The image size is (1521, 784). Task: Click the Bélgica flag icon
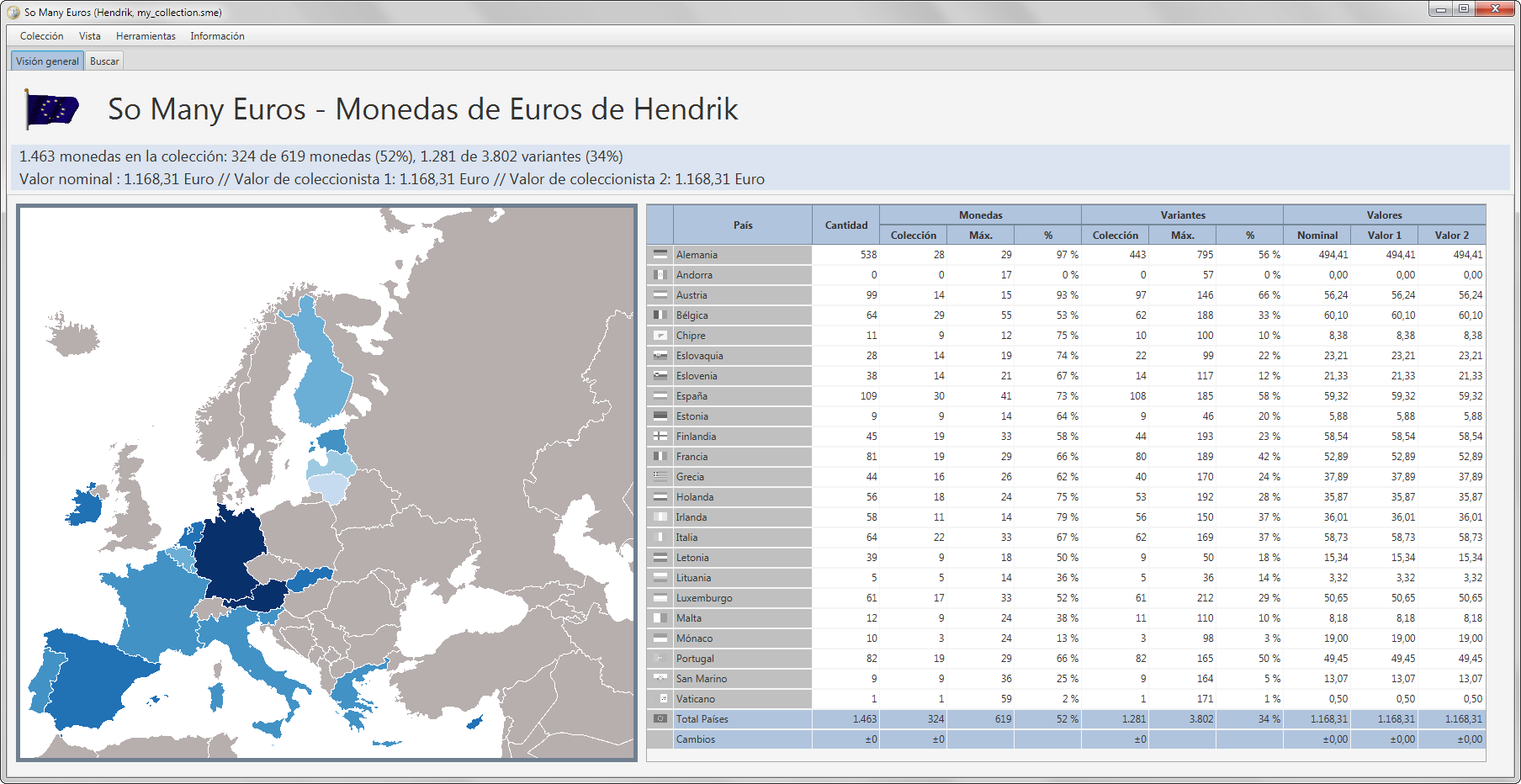click(x=660, y=315)
